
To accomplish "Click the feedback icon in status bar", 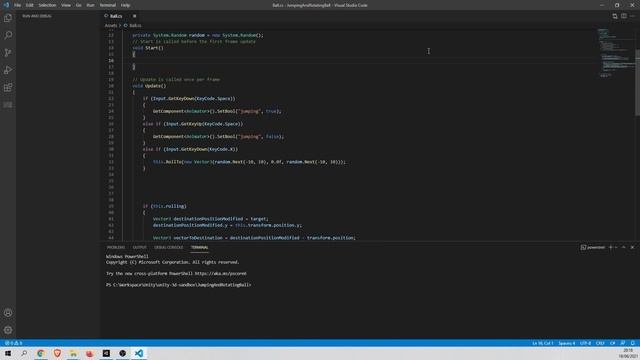I will pyautogui.click(x=623, y=343).
